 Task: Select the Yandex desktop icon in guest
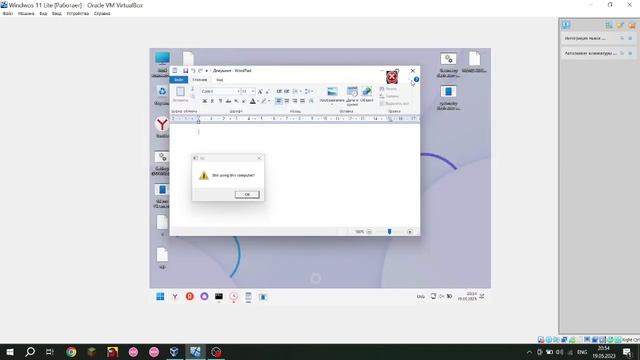(x=162, y=127)
